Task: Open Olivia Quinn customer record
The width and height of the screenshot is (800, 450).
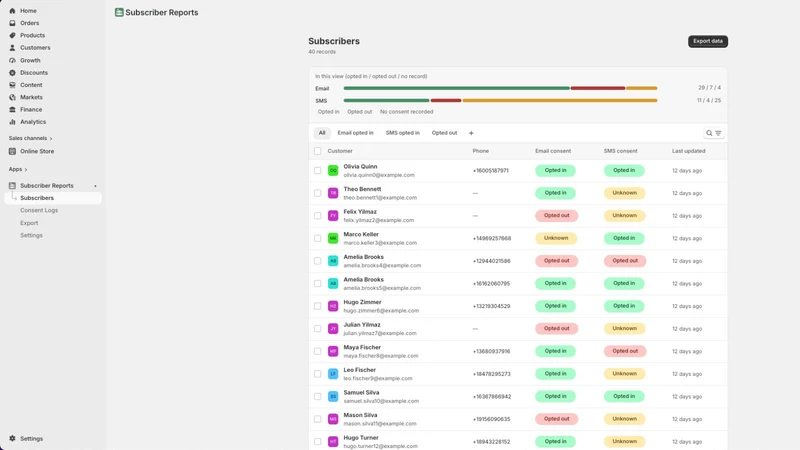Action: point(360,166)
